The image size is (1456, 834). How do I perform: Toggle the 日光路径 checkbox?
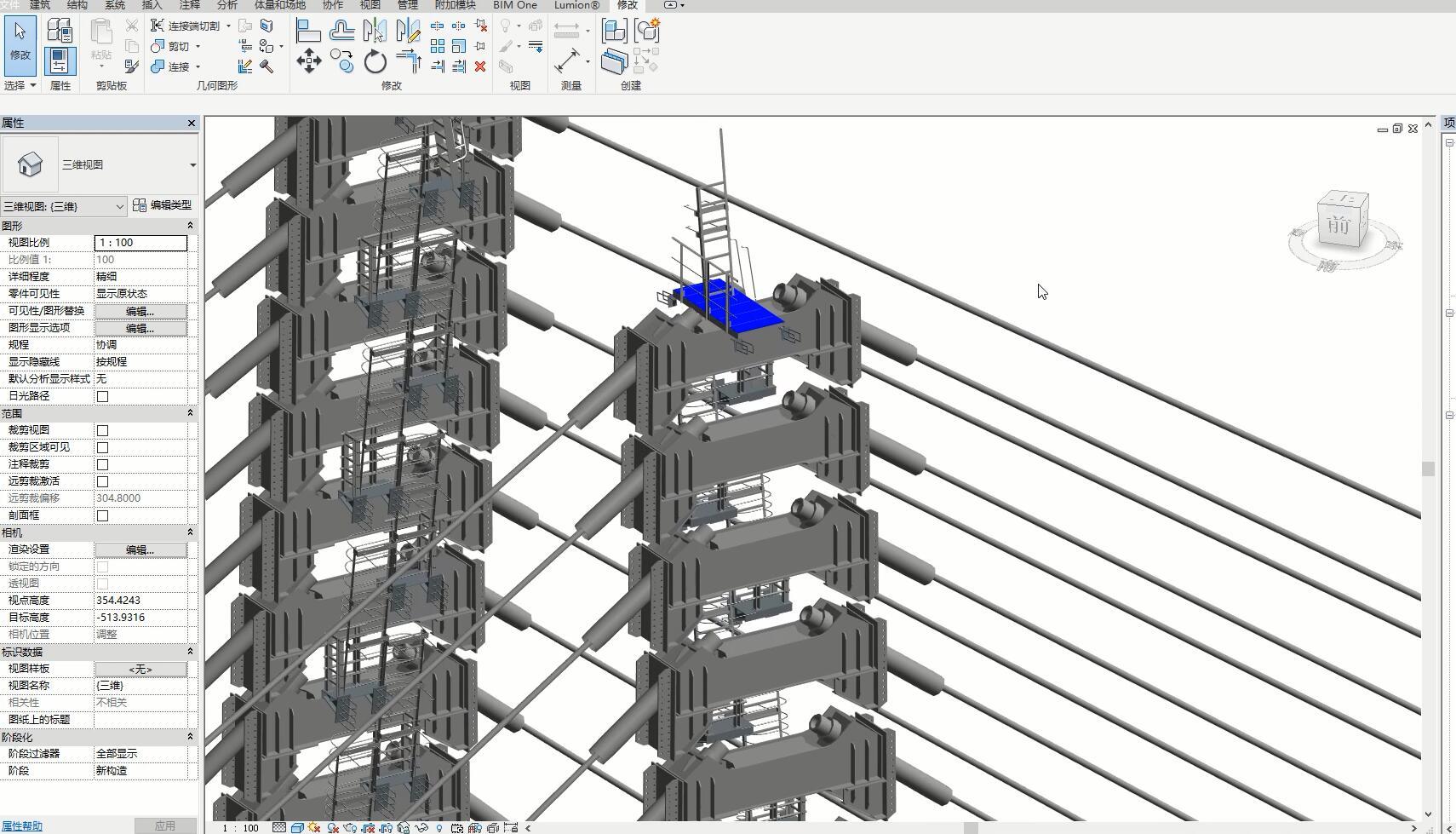(102, 396)
